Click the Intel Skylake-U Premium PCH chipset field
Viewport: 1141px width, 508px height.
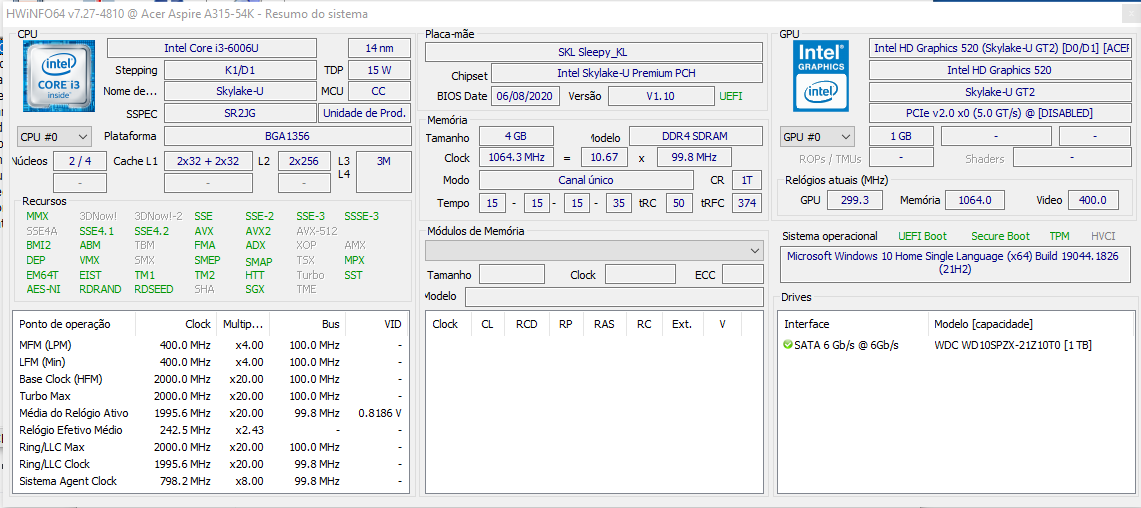pos(627,74)
